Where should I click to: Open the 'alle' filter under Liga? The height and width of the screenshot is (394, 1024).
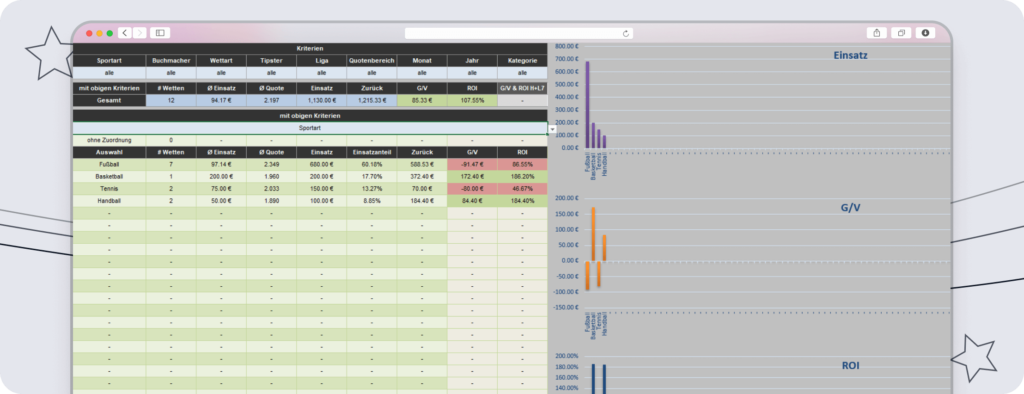coord(322,73)
